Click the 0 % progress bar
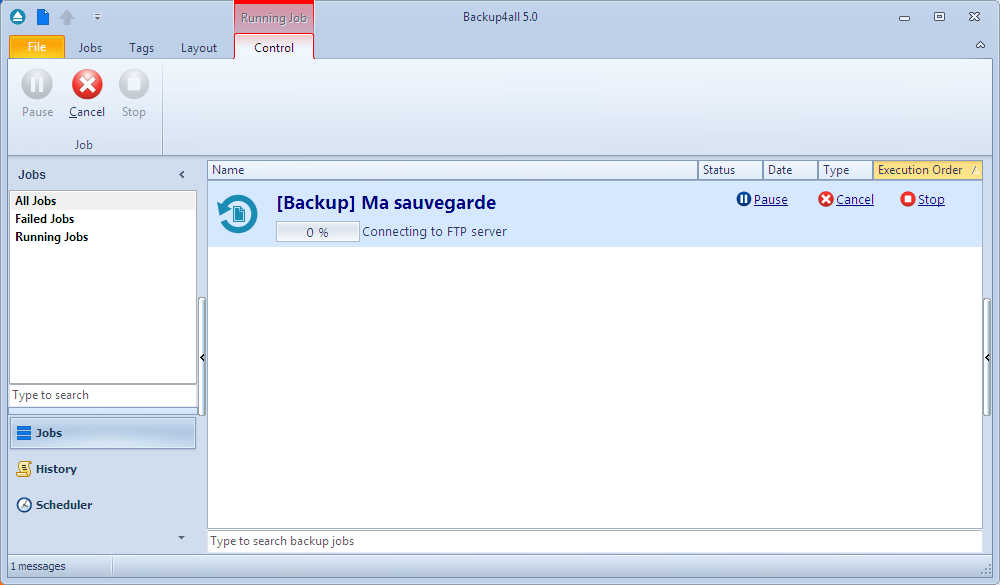The width and height of the screenshot is (1000, 585). pos(318,232)
